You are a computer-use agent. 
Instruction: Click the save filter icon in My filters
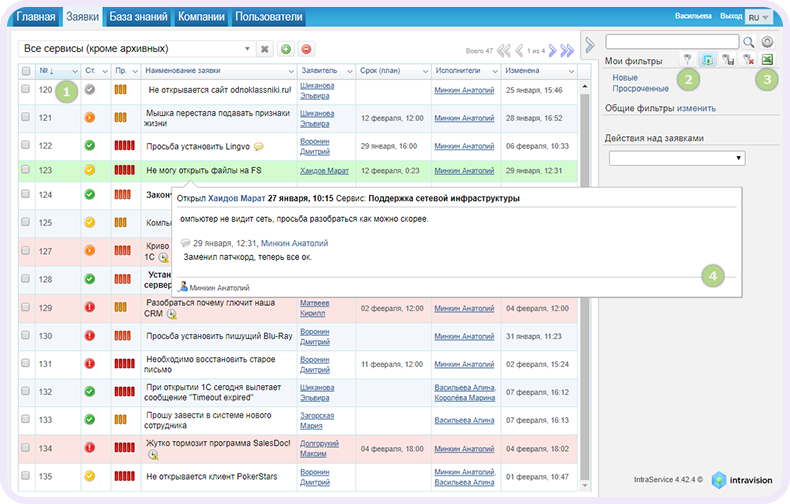click(707, 59)
